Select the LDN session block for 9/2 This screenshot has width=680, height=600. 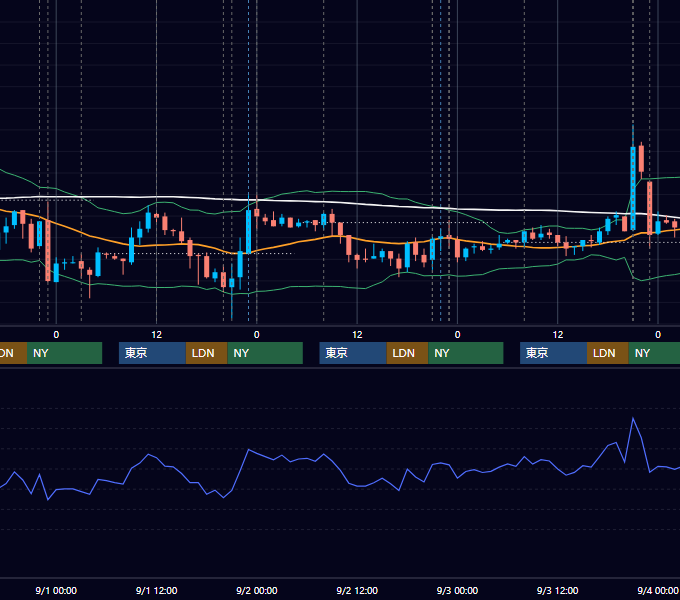(407, 353)
